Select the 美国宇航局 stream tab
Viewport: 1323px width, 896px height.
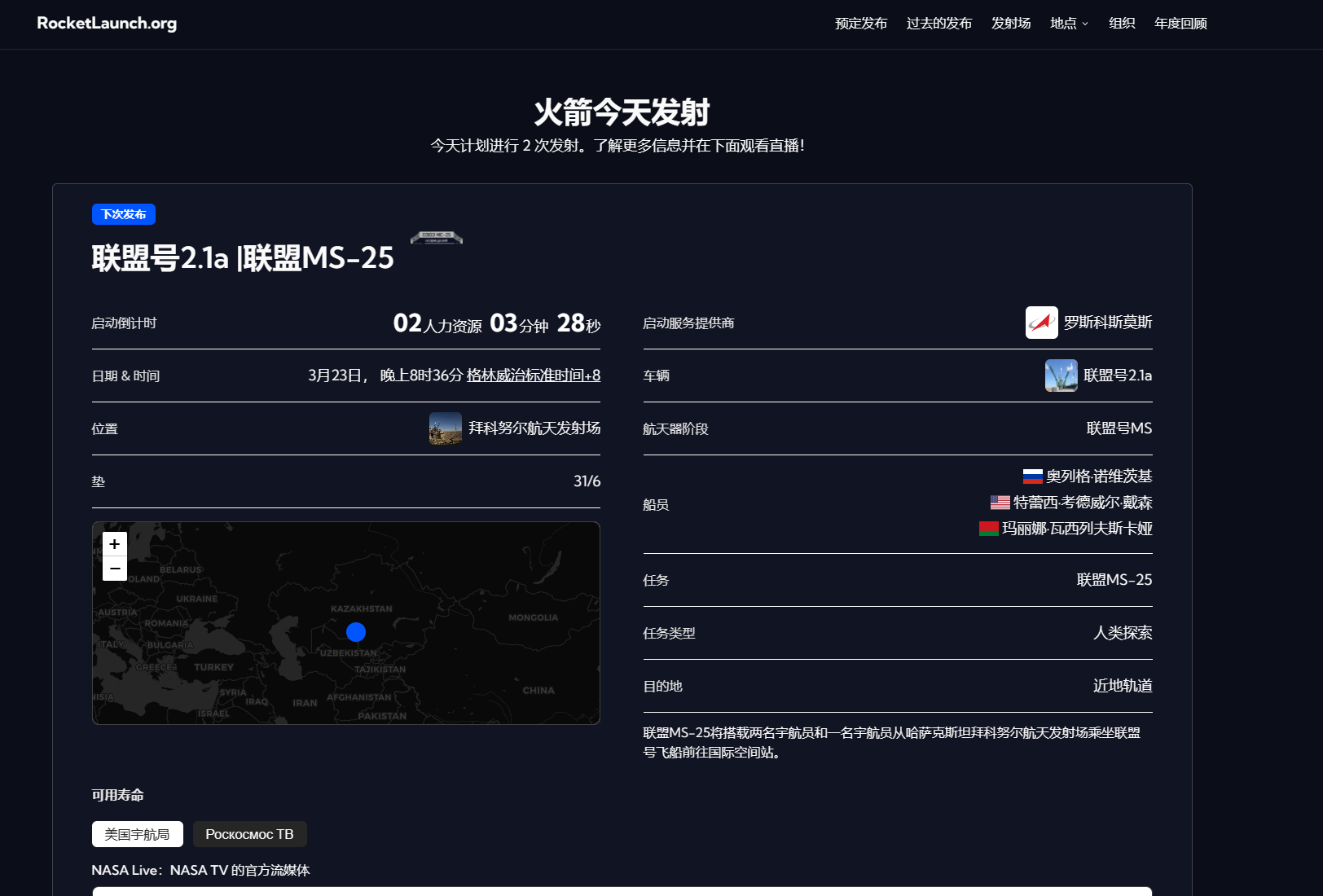(x=137, y=834)
